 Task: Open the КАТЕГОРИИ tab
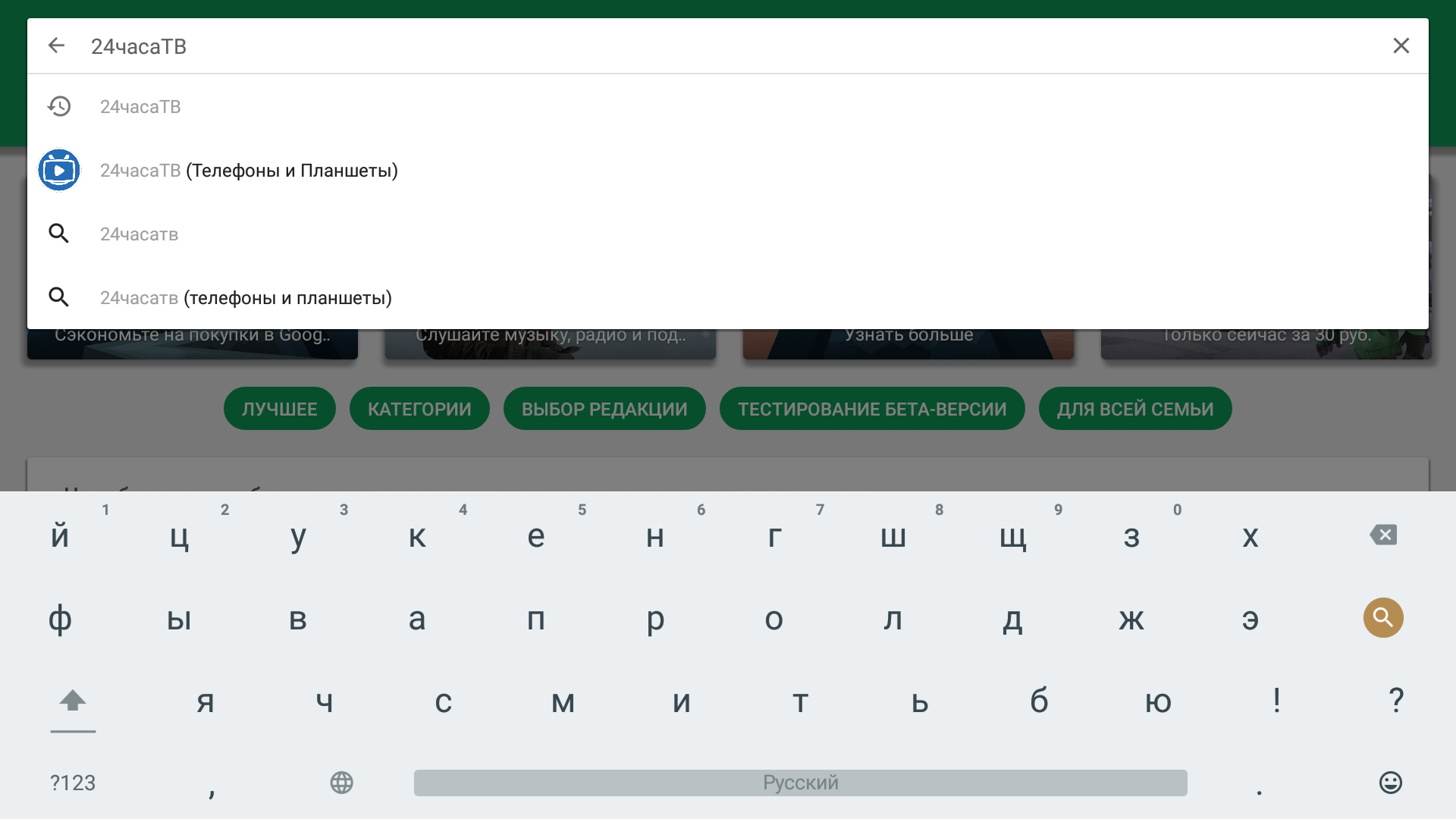point(419,409)
